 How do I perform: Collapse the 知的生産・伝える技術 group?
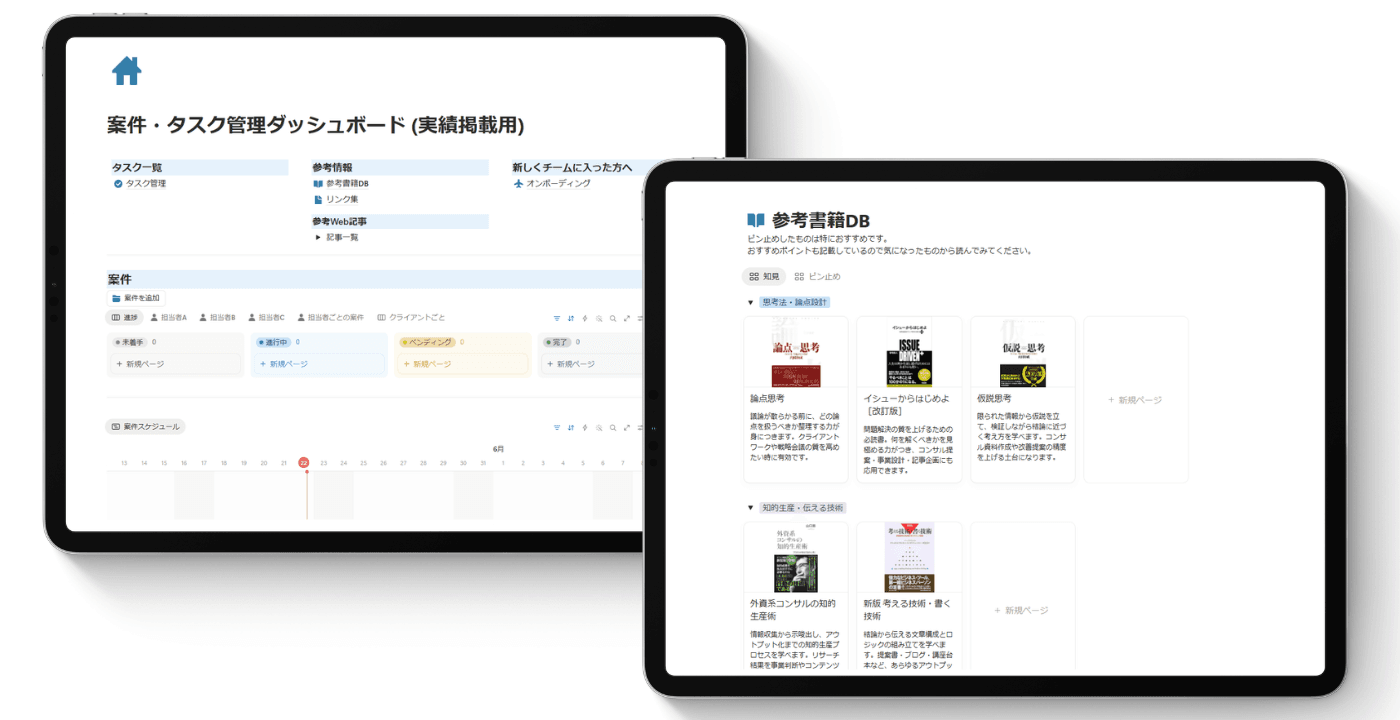click(x=751, y=508)
